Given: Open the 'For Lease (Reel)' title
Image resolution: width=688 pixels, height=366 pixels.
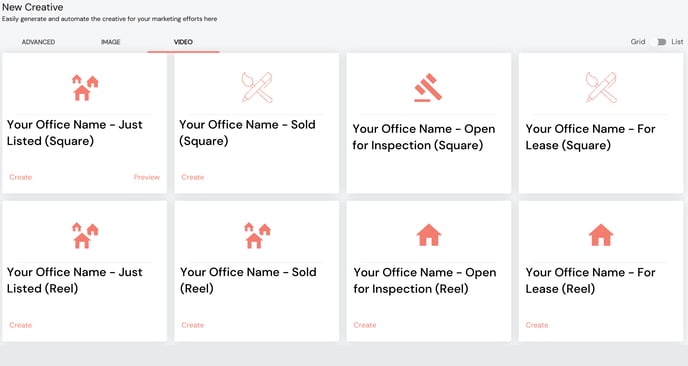Looking at the screenshot, I should click(x=590, y=280).
